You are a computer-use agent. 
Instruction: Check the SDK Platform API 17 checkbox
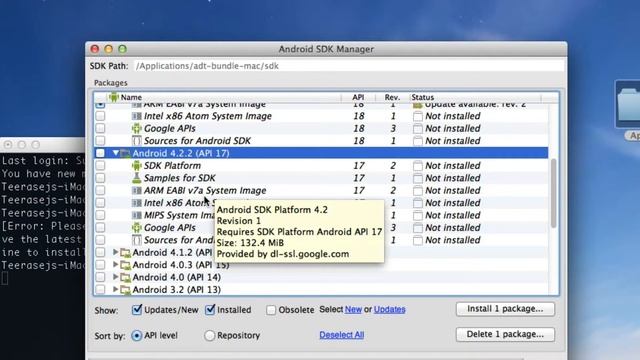pyautogui.click(x=100, y=166)
